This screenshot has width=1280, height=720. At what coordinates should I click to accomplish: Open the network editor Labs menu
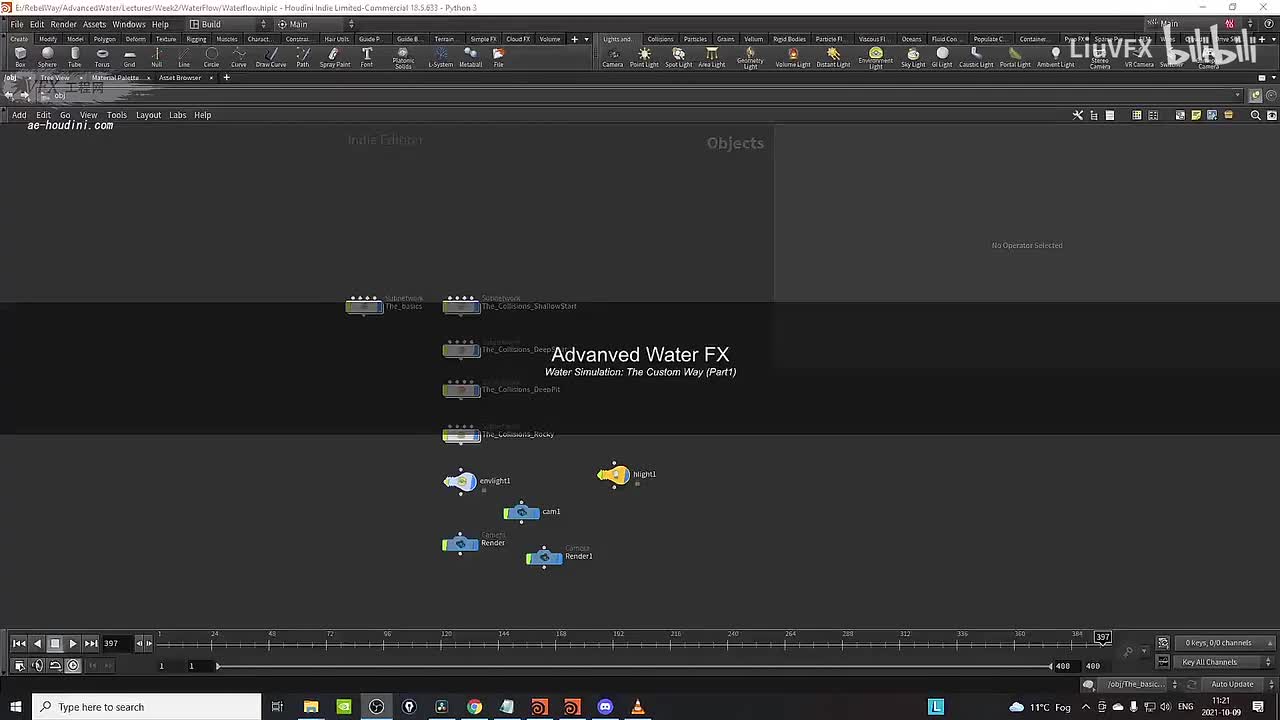click(x=177, y=115)
